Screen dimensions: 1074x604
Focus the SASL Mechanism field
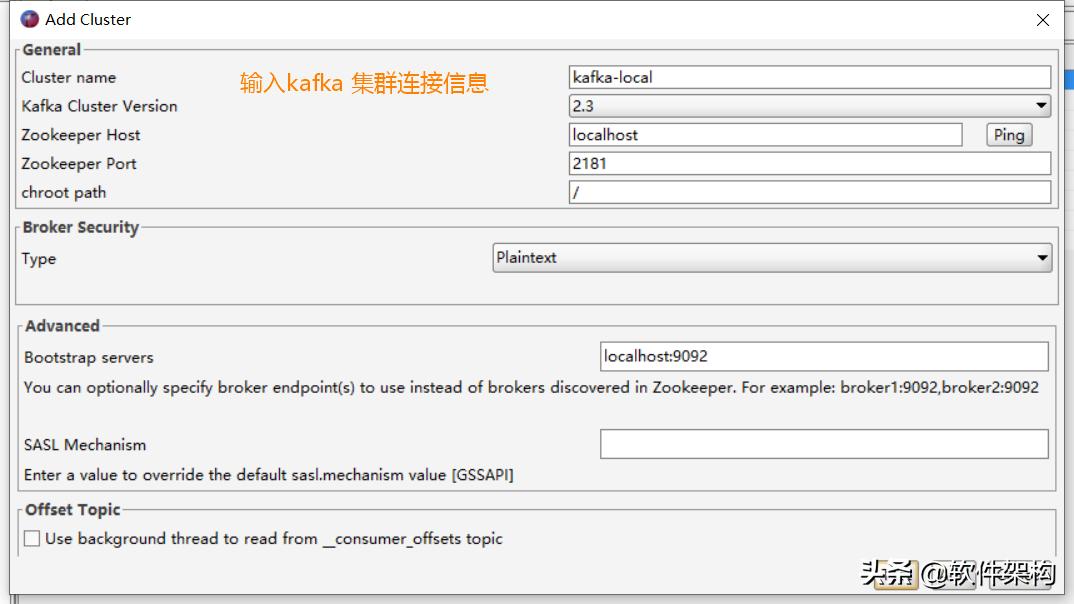pyautogui.click(x=824, y=444)
